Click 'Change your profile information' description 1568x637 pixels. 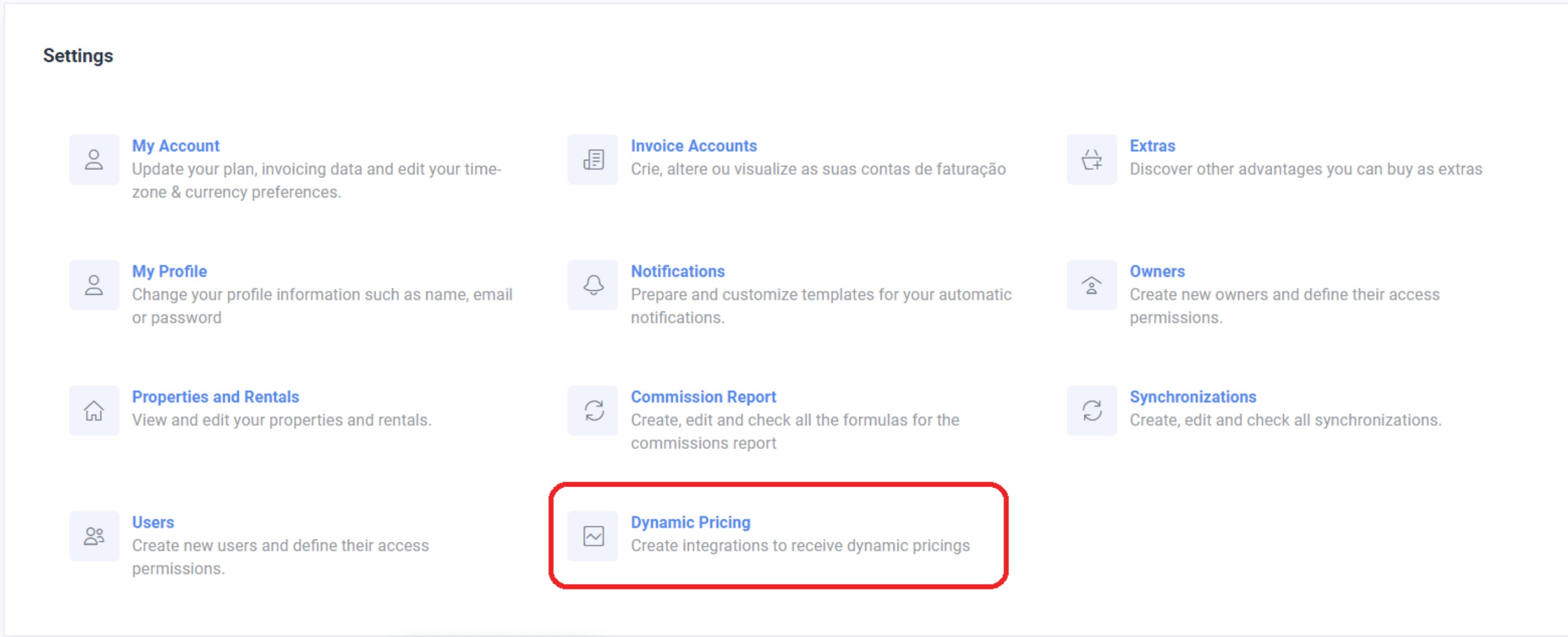[322, 306]
